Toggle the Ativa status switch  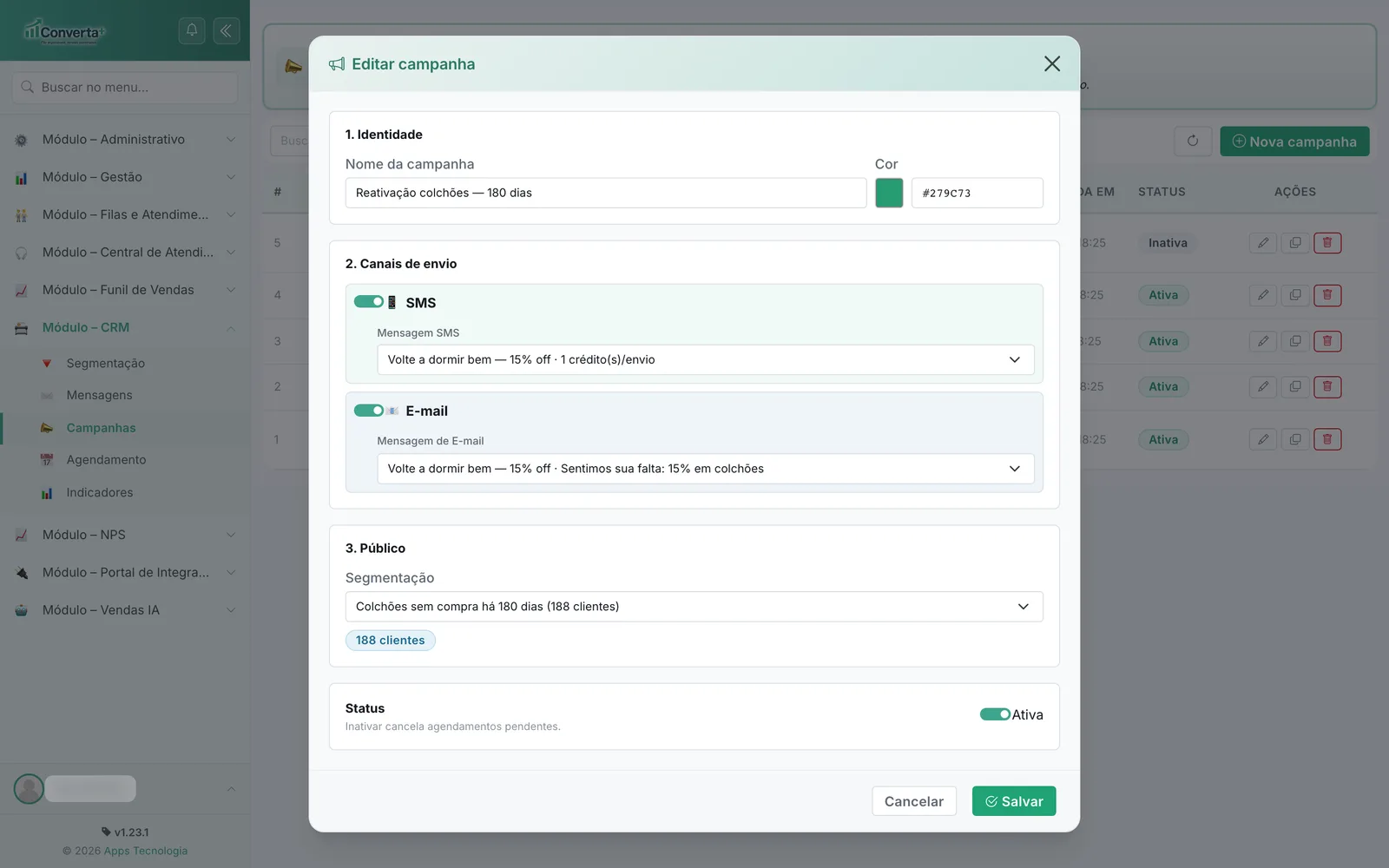click(995, 714)
